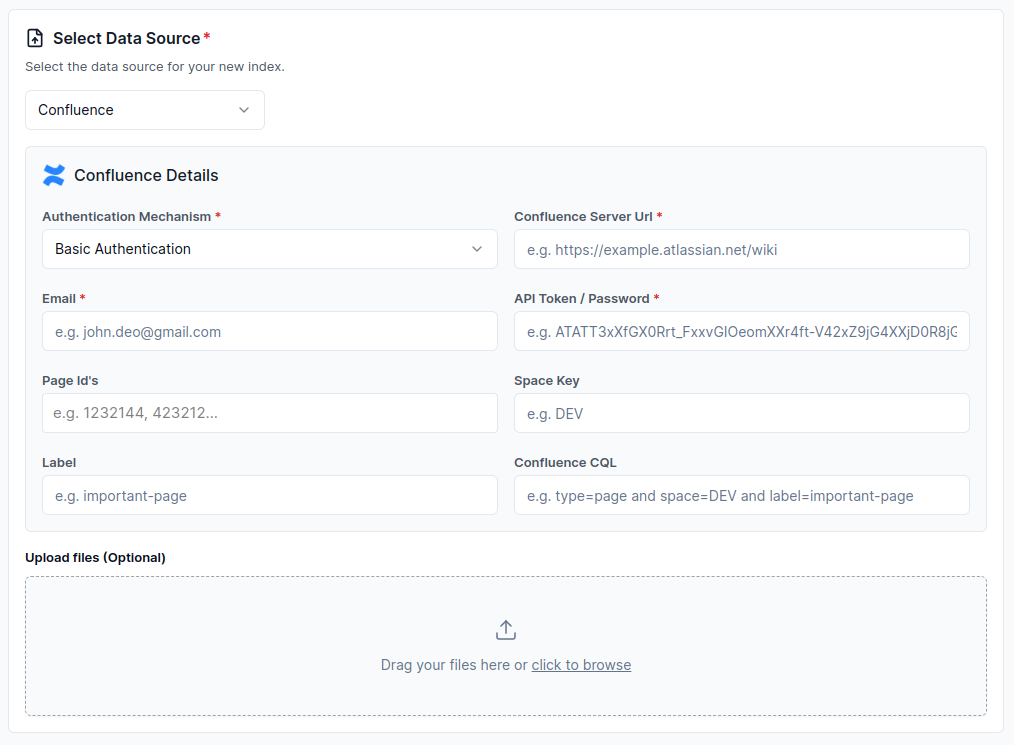Click the Authentication Mechanism label
This screenshot has width=1014, height=745.
(x=126, y=216)
